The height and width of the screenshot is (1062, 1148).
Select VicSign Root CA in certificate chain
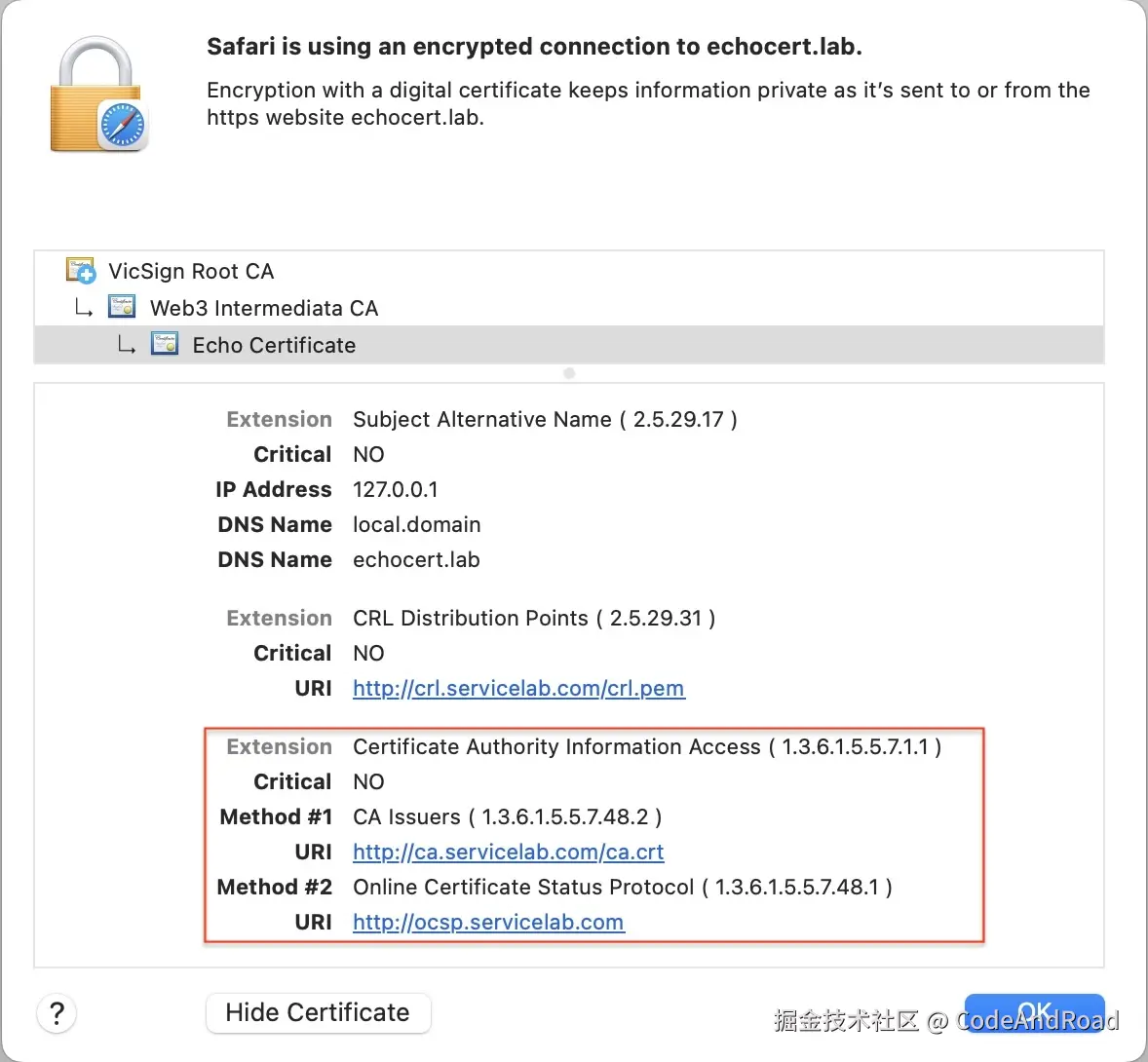[191, 271]
